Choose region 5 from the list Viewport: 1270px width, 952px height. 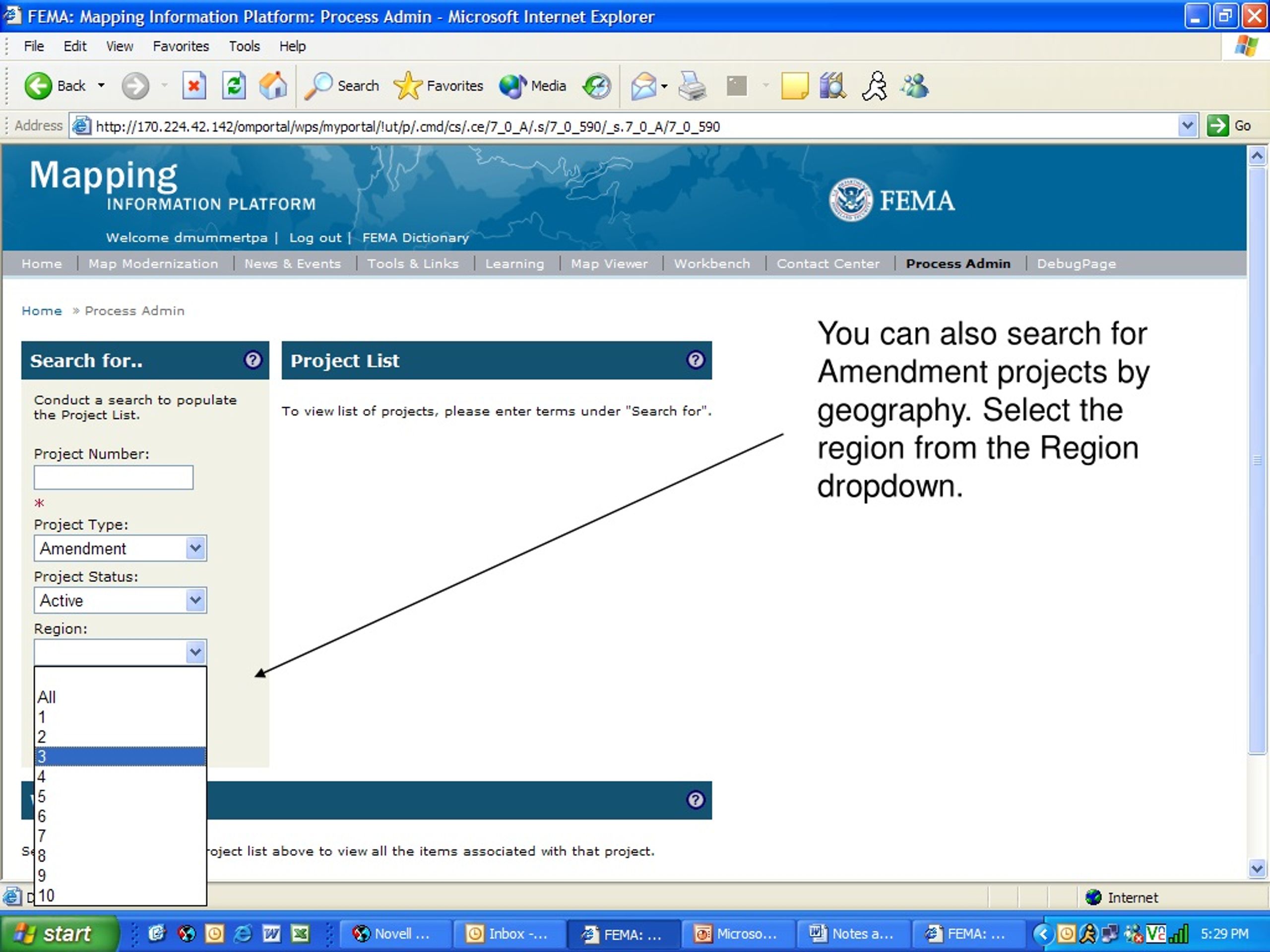(120, 796)
